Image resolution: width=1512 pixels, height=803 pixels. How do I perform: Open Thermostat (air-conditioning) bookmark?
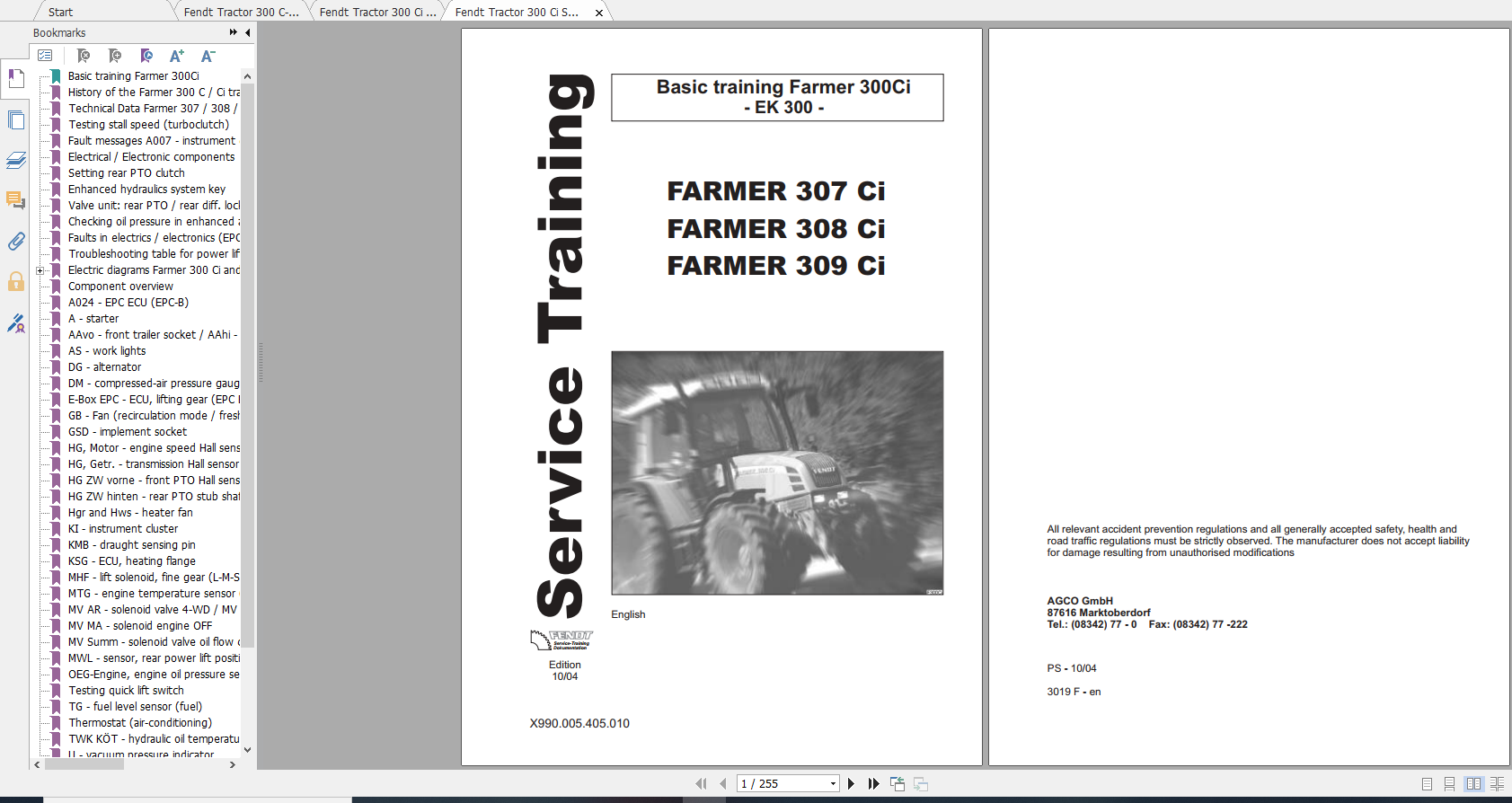pyautogui.click(x=140, y=723)
